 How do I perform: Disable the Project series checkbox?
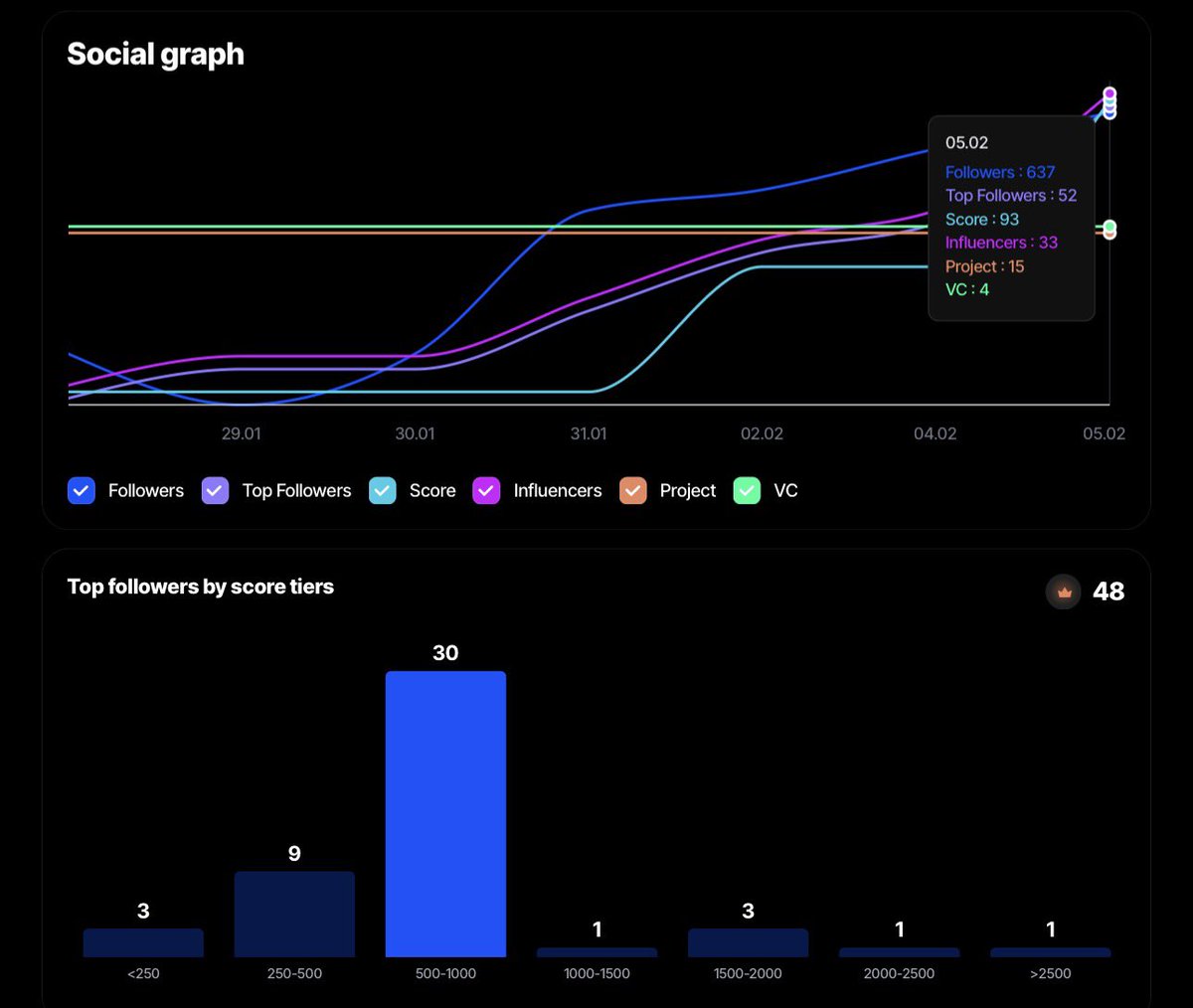click(x=633, y=490)
